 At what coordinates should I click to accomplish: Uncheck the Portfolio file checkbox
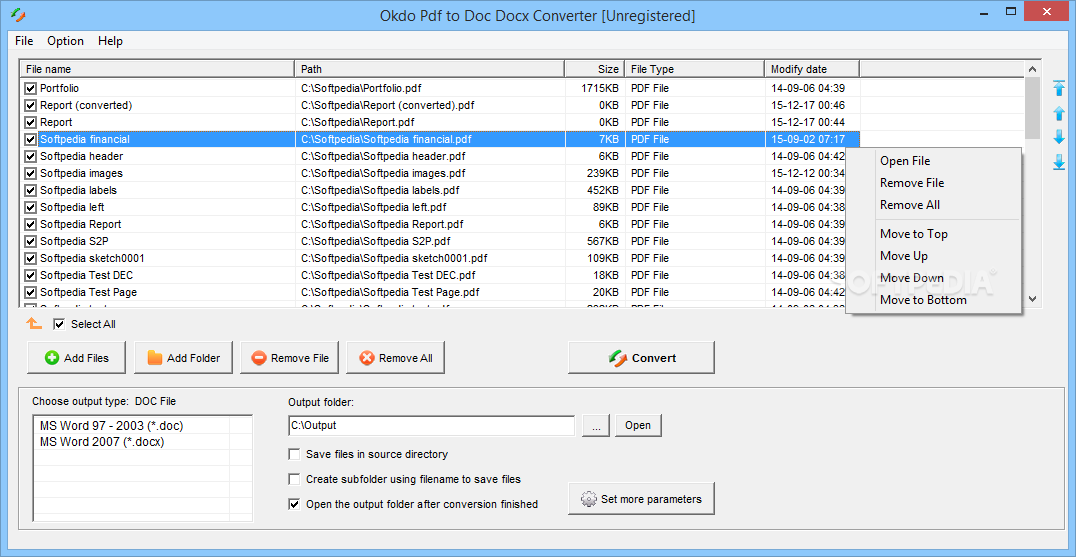(x=30, y=88)
